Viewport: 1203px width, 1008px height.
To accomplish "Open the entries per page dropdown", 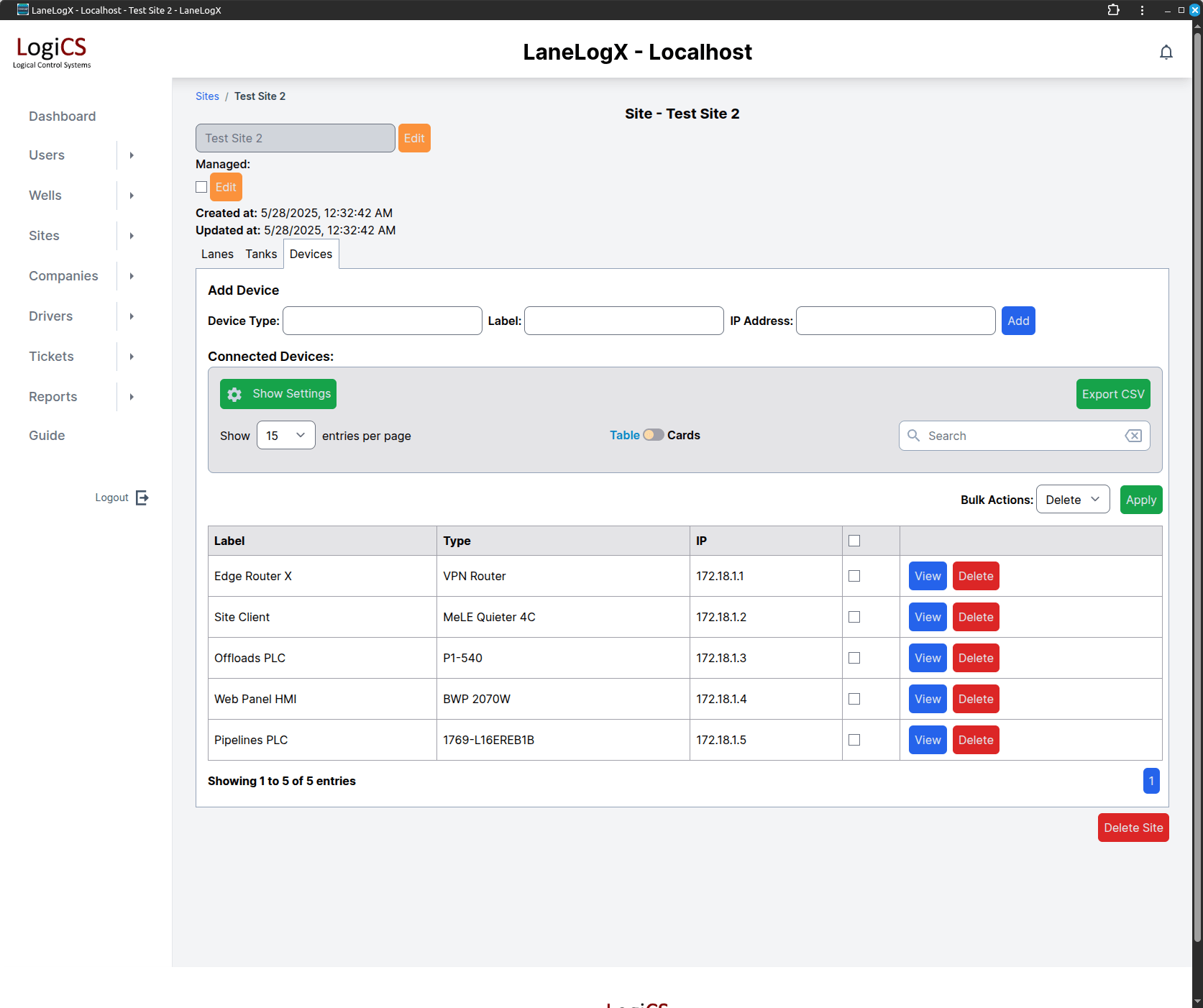I will pyautogui.click(x=285, y=436).
